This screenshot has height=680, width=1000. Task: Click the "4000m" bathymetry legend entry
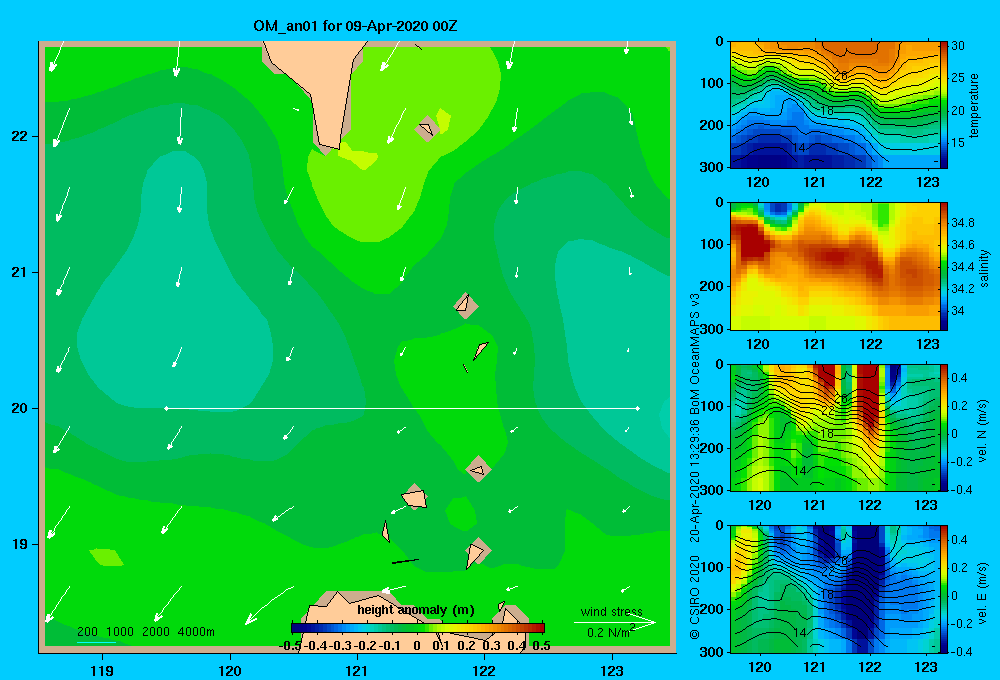click(x=196, y=632)
